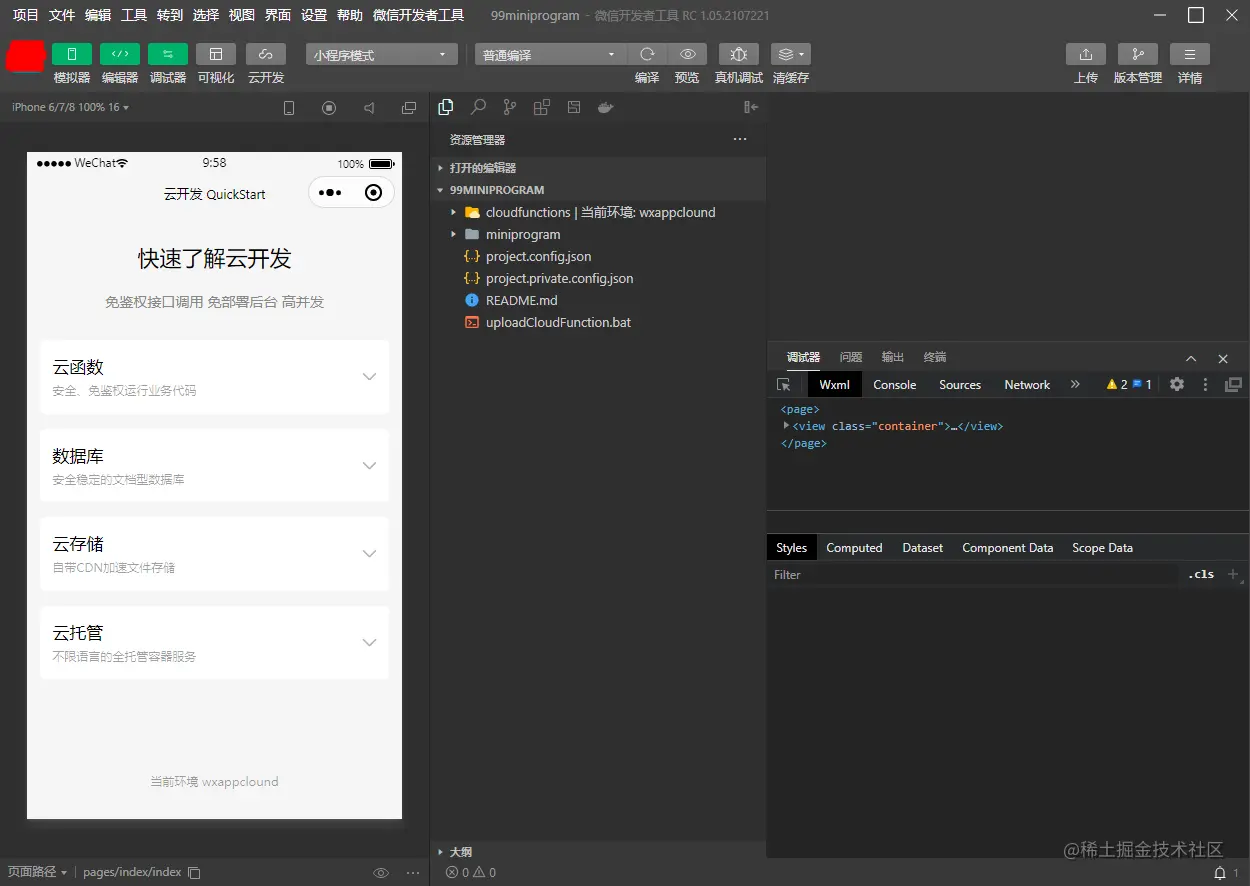
Task: Click the simulator record circle icon
Action: pos(329,108)
